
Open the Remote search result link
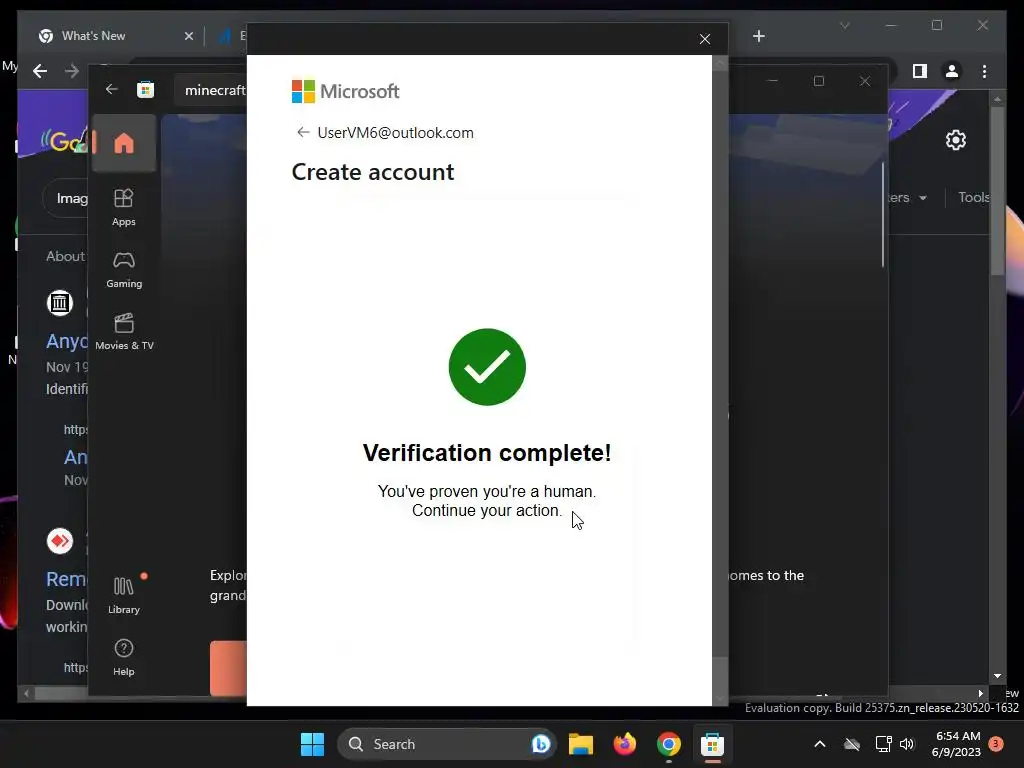pos(66,579)
